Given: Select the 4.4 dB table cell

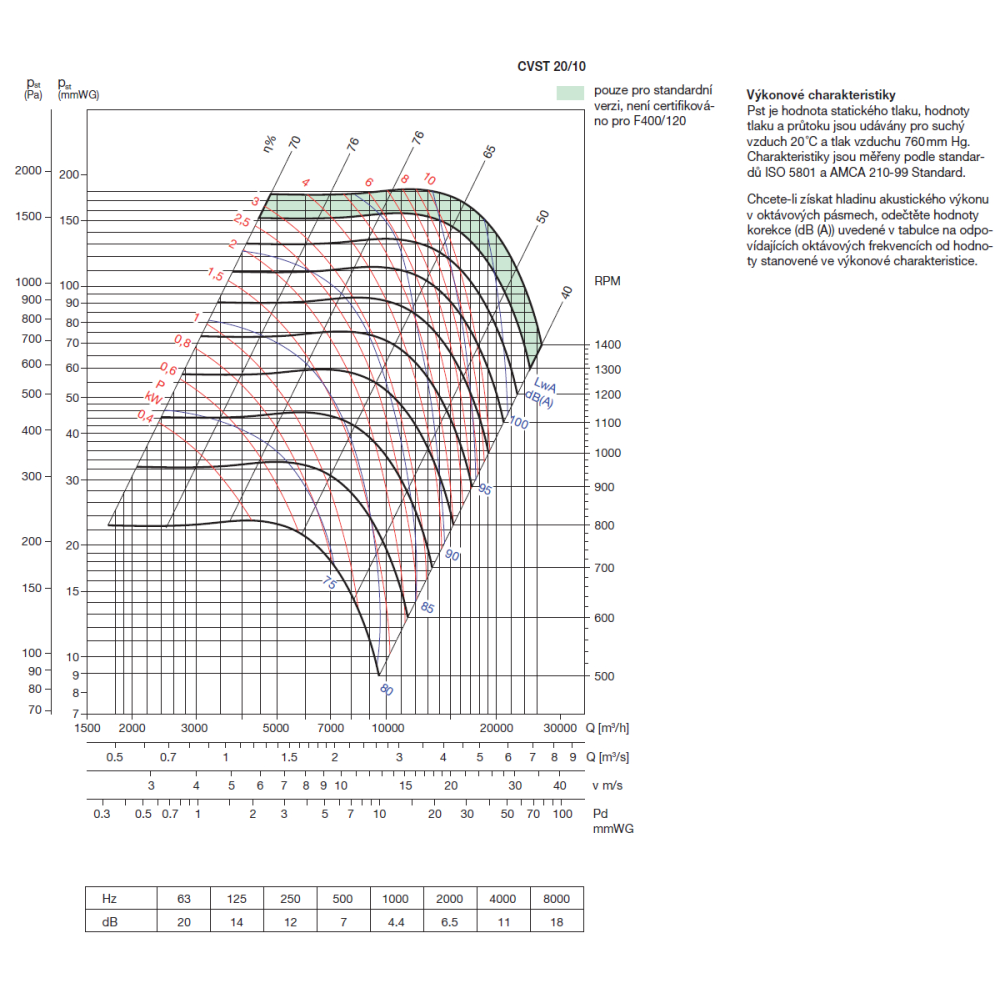Looking at the screenshot, I should 397,920.
